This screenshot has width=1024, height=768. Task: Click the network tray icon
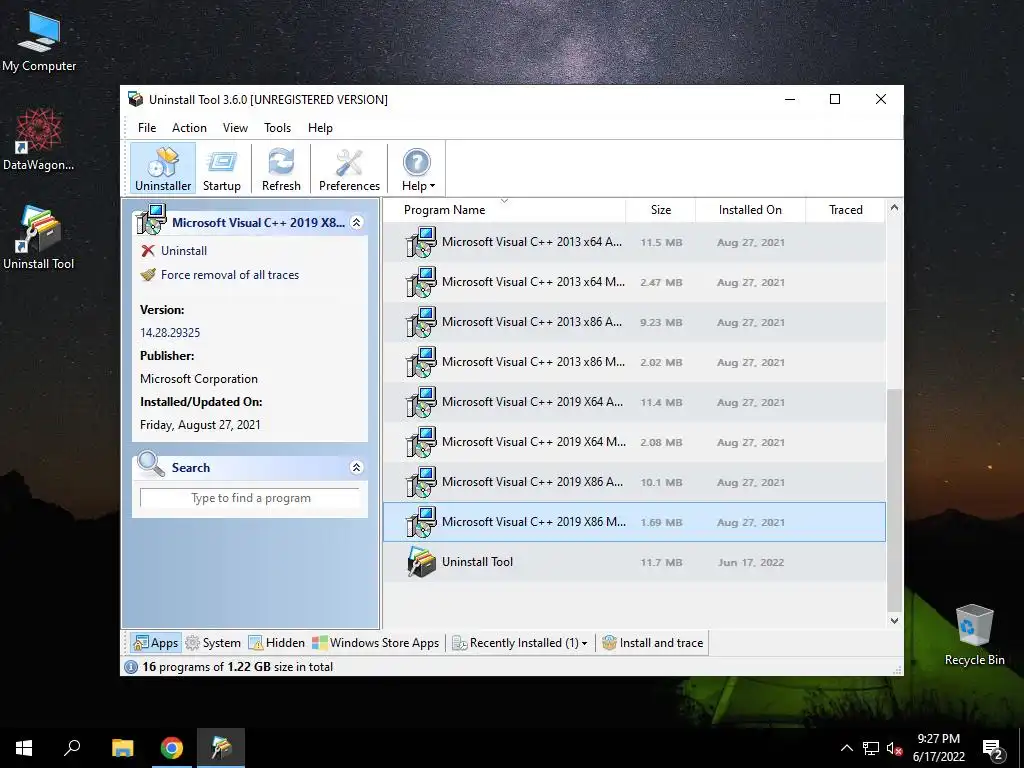point(871,748)
